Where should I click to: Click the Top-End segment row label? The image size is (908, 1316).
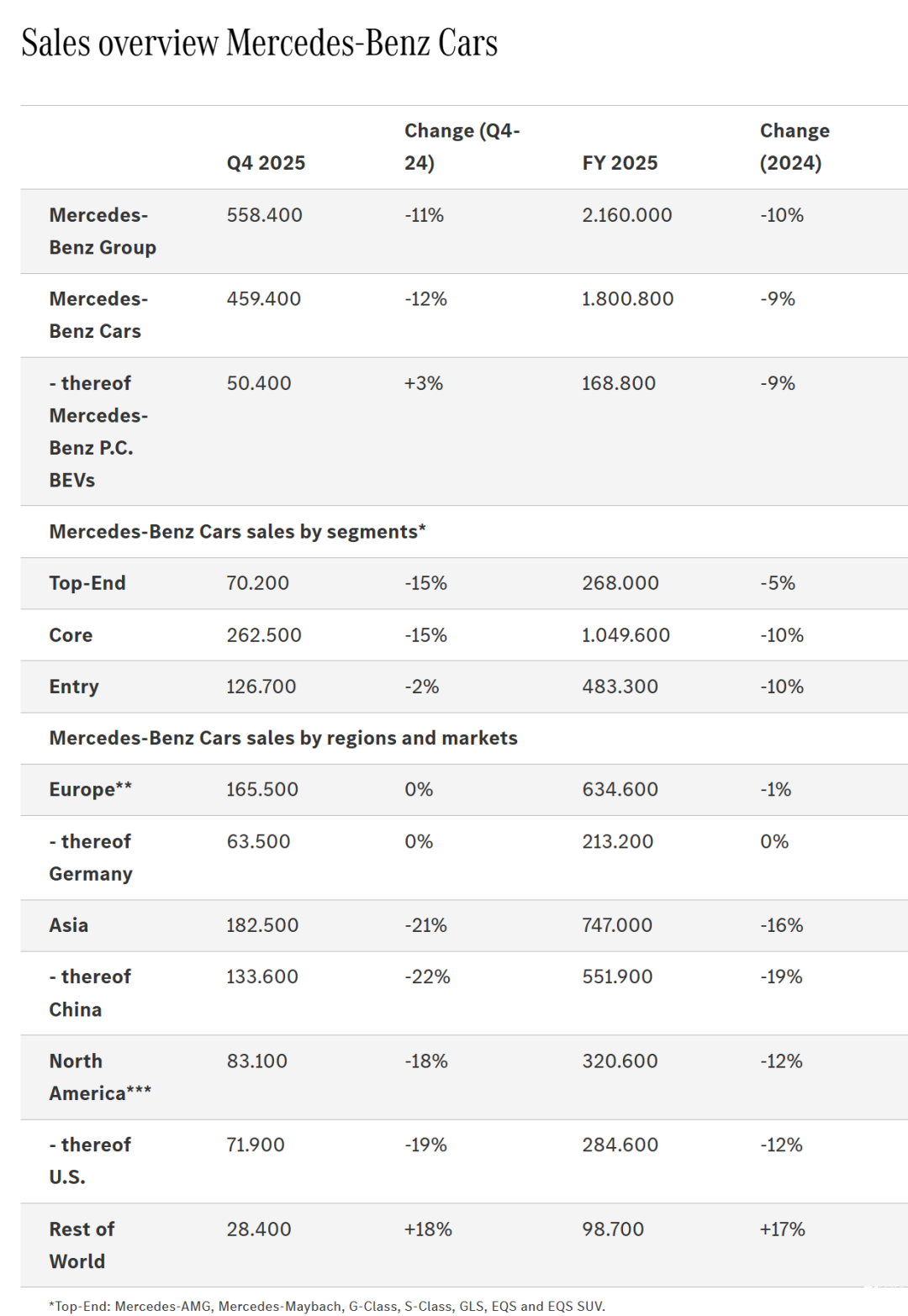coord(87,583)
